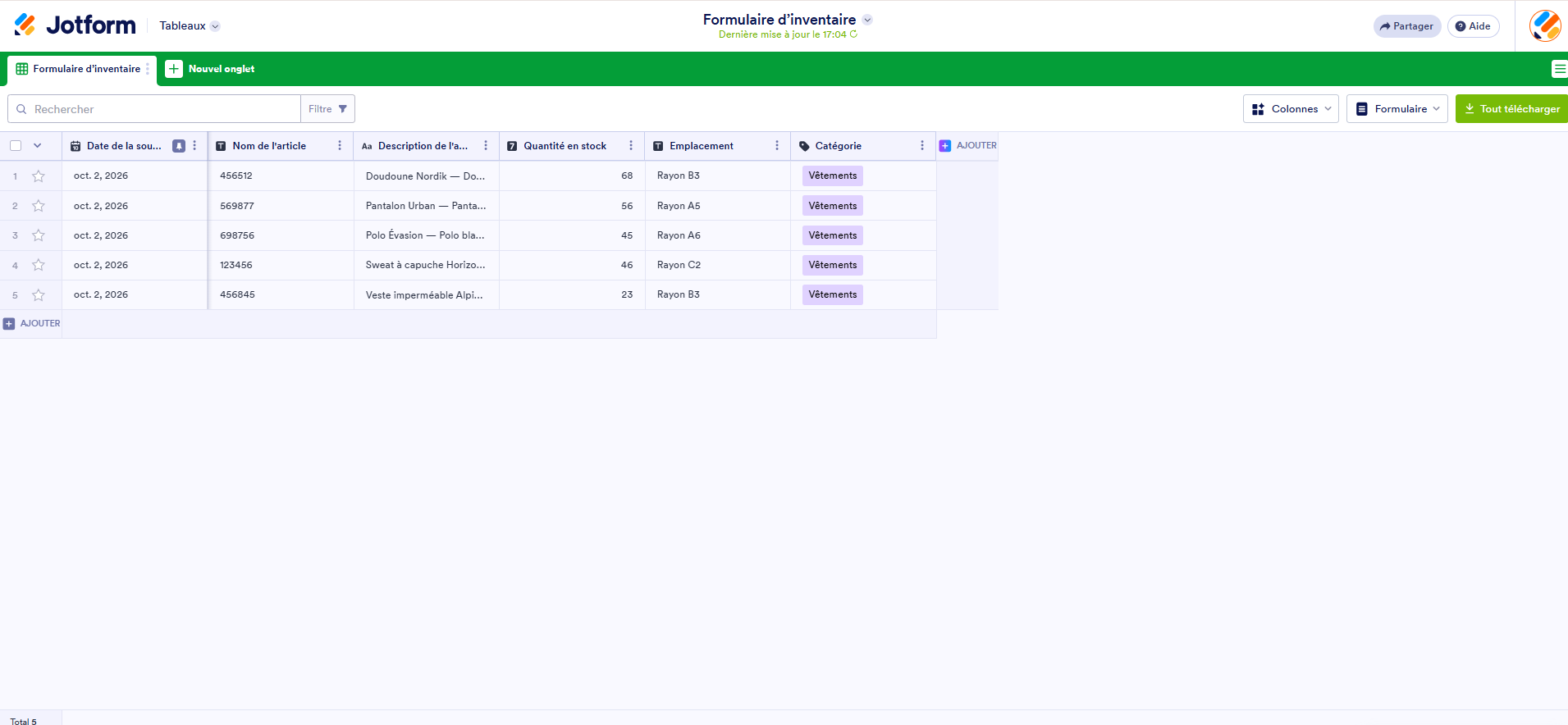Expand the selection chevron beside header checkbox

[37, 146]
